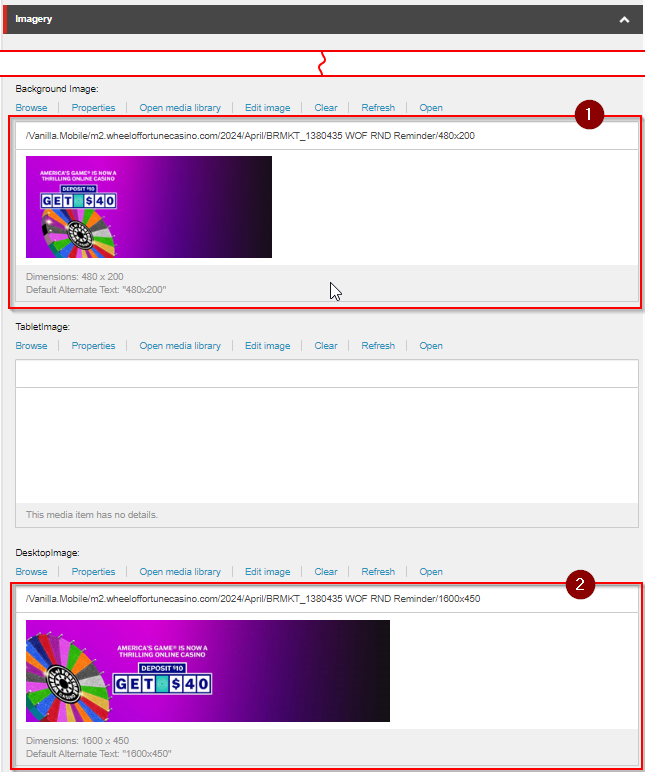Clear the DesktopImage field
This screenshot has width=645, height=772.
326,572
